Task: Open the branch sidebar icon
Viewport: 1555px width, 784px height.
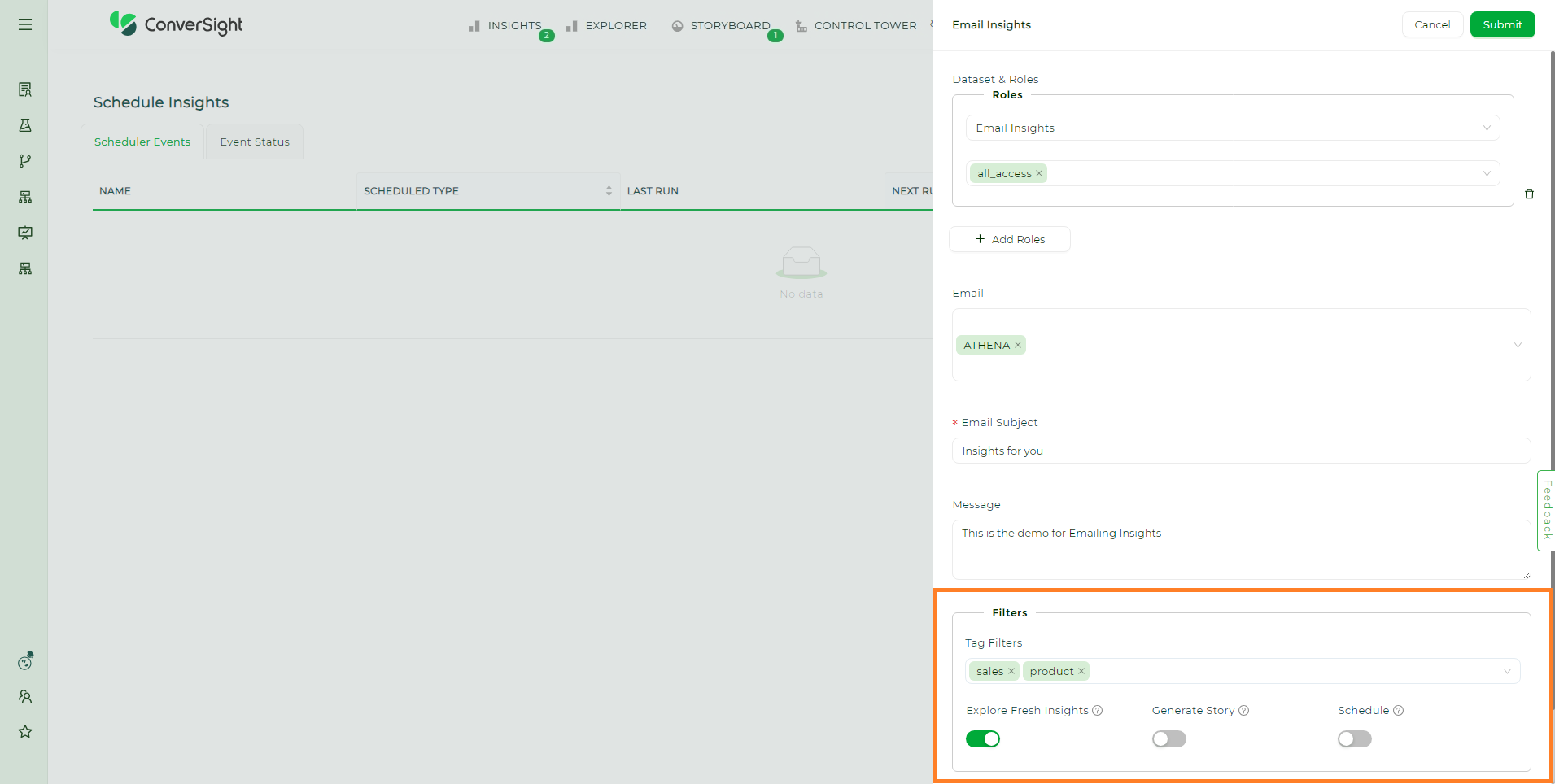Action: click(x=25, y=161)
